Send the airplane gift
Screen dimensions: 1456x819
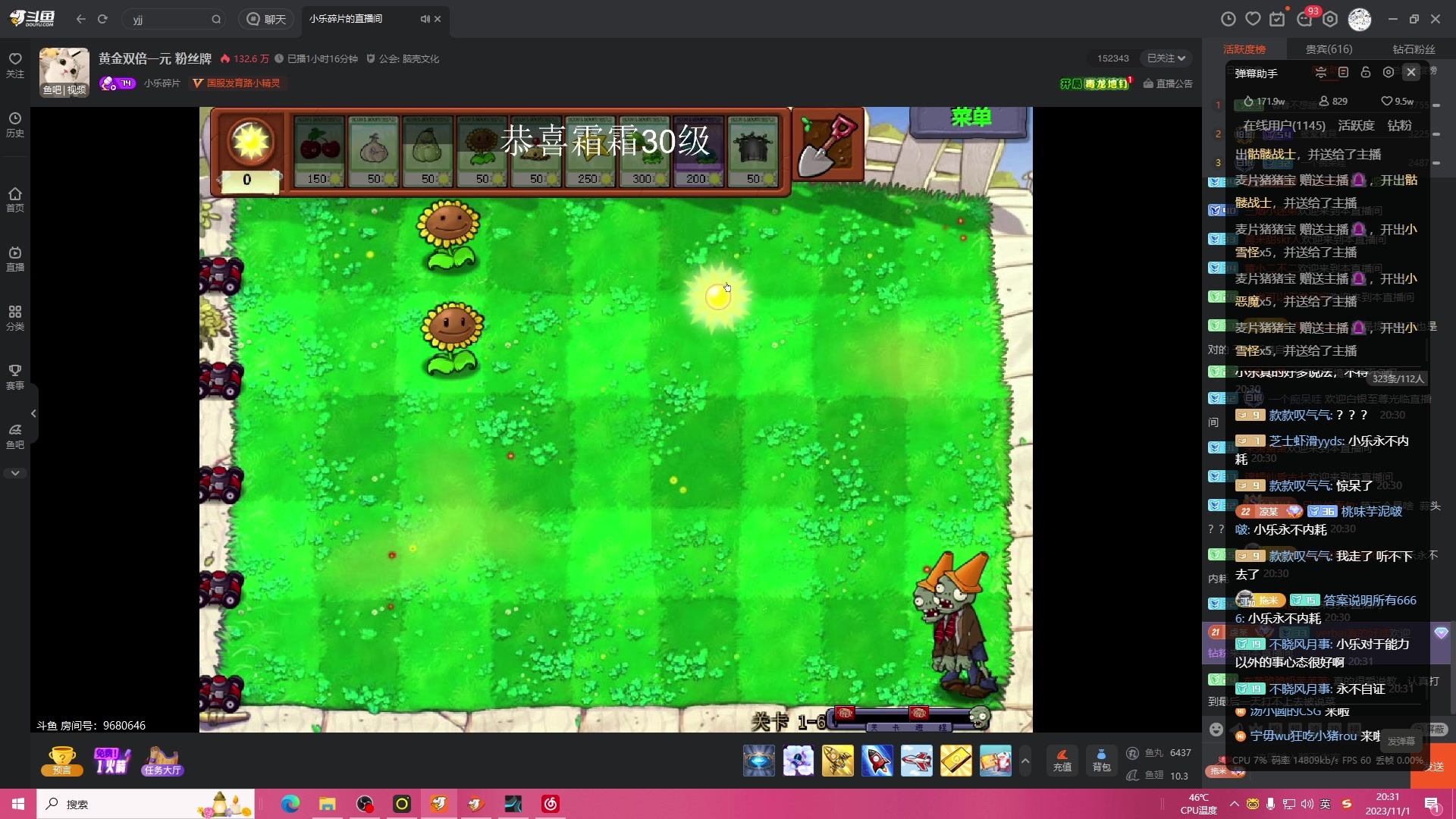[x=916, y=761]
